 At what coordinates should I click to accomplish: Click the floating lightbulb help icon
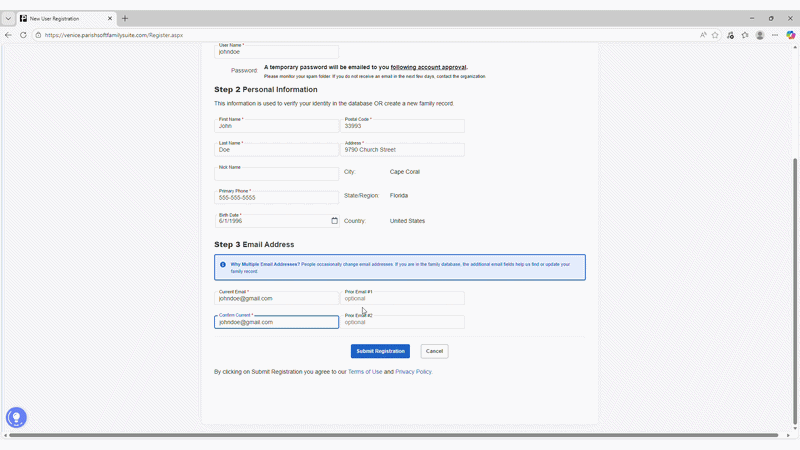pos(16,418)
